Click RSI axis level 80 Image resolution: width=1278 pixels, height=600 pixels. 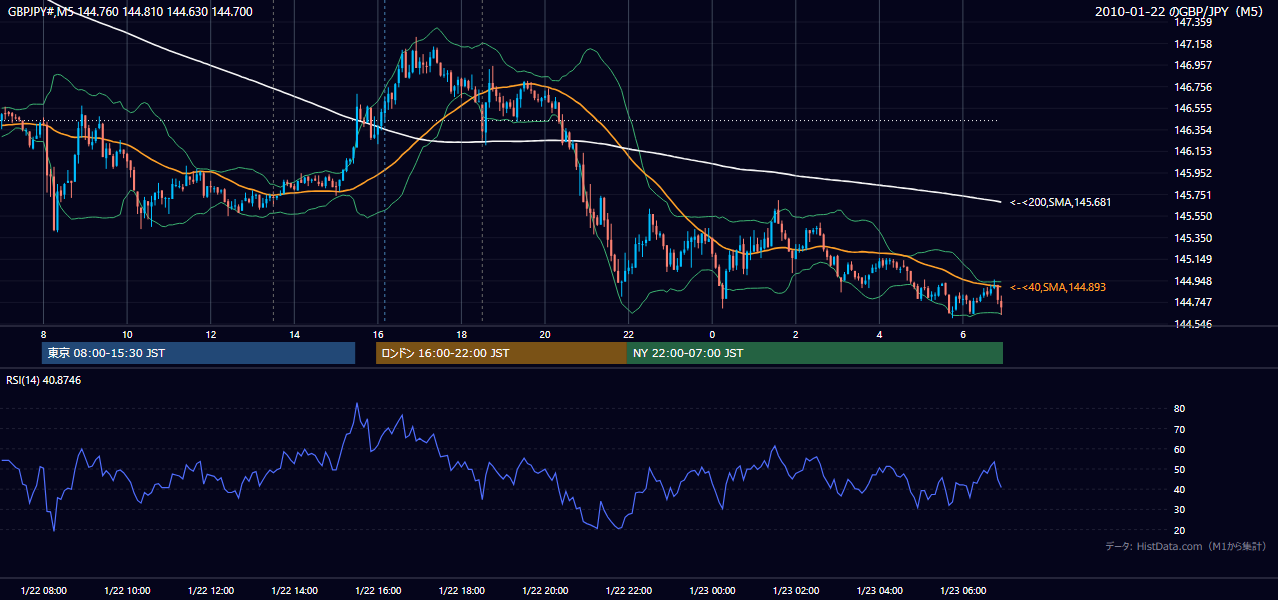pyautogui.click(x=1179, y=409)
